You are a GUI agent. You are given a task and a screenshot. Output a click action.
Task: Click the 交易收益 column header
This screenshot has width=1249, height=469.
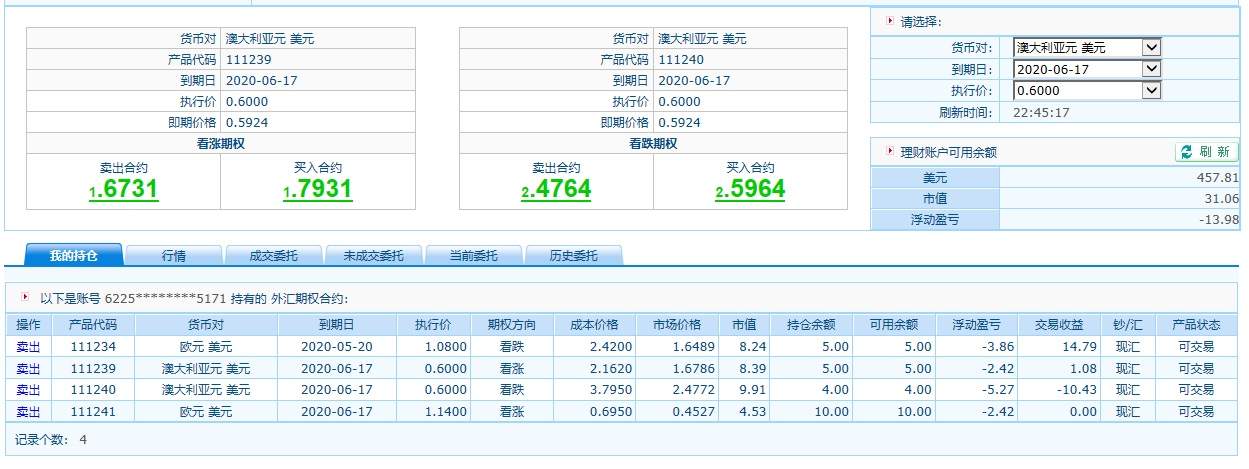pyautogui.click(x=1059, y=325)
